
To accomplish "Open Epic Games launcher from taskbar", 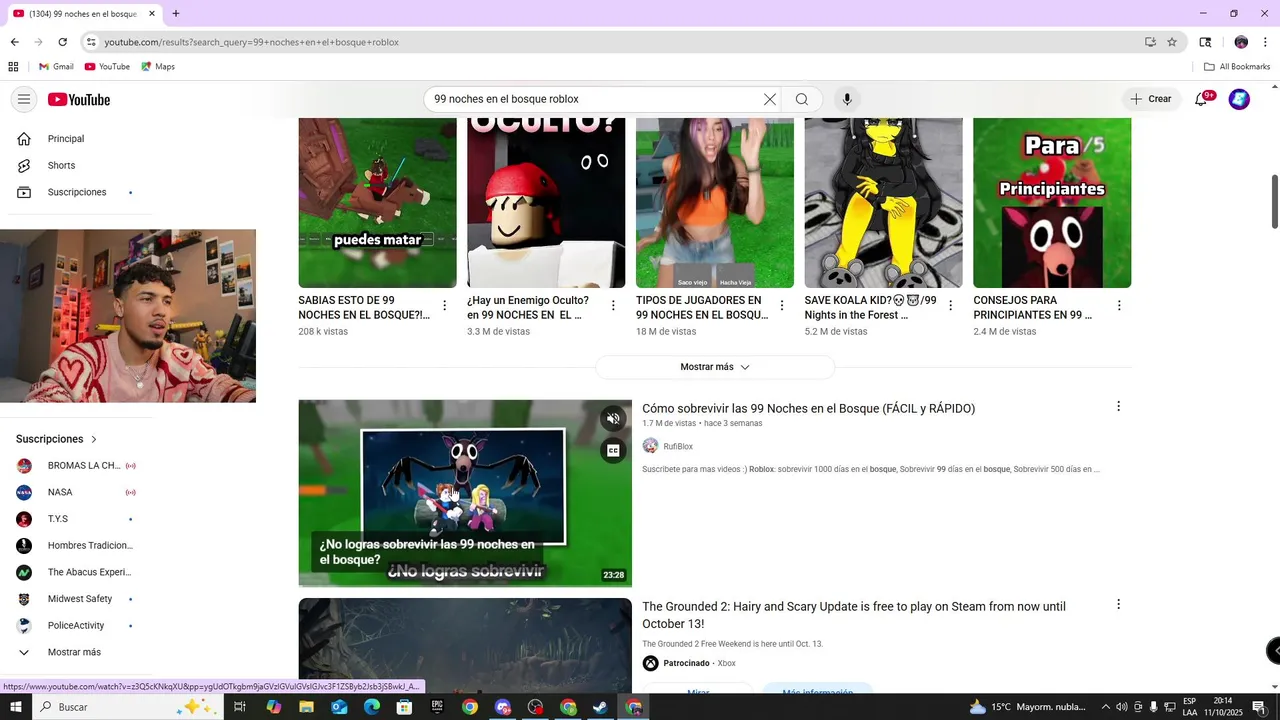I will pyautogui.click(x=437, y=707).
